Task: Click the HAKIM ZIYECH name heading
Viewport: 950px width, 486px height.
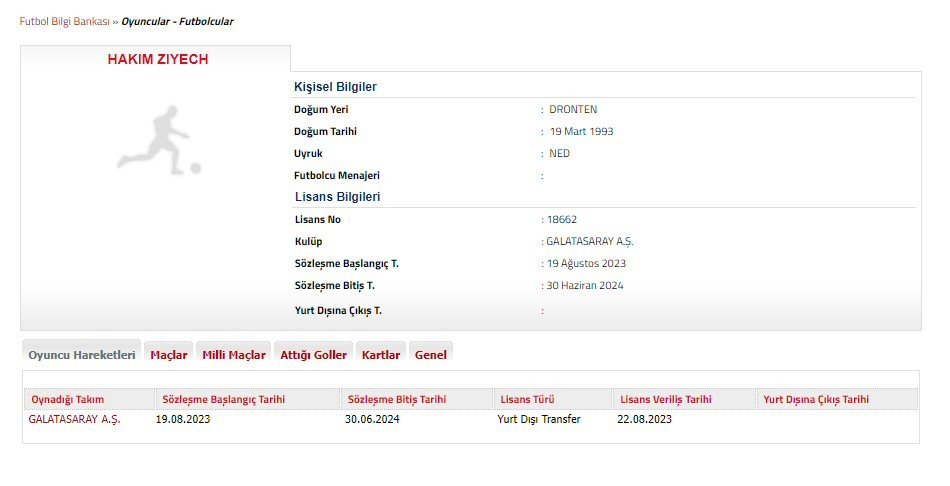Action: (x=158, y=60)
